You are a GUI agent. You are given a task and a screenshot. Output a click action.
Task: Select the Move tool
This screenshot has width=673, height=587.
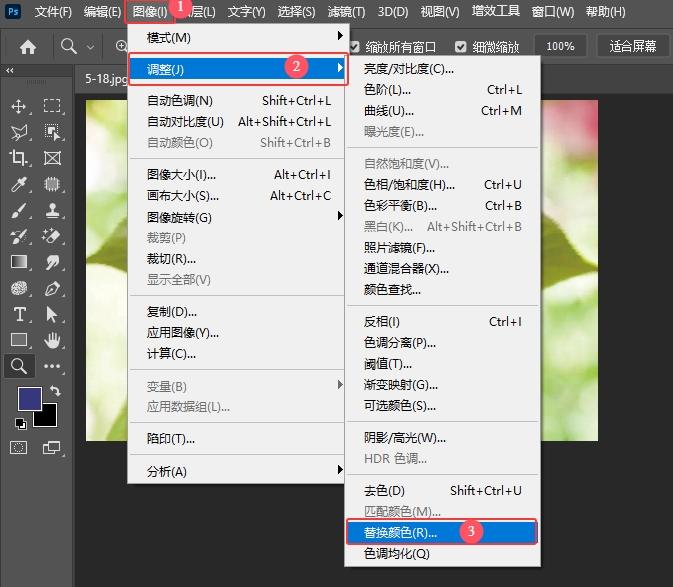click(x=18, y=106)
